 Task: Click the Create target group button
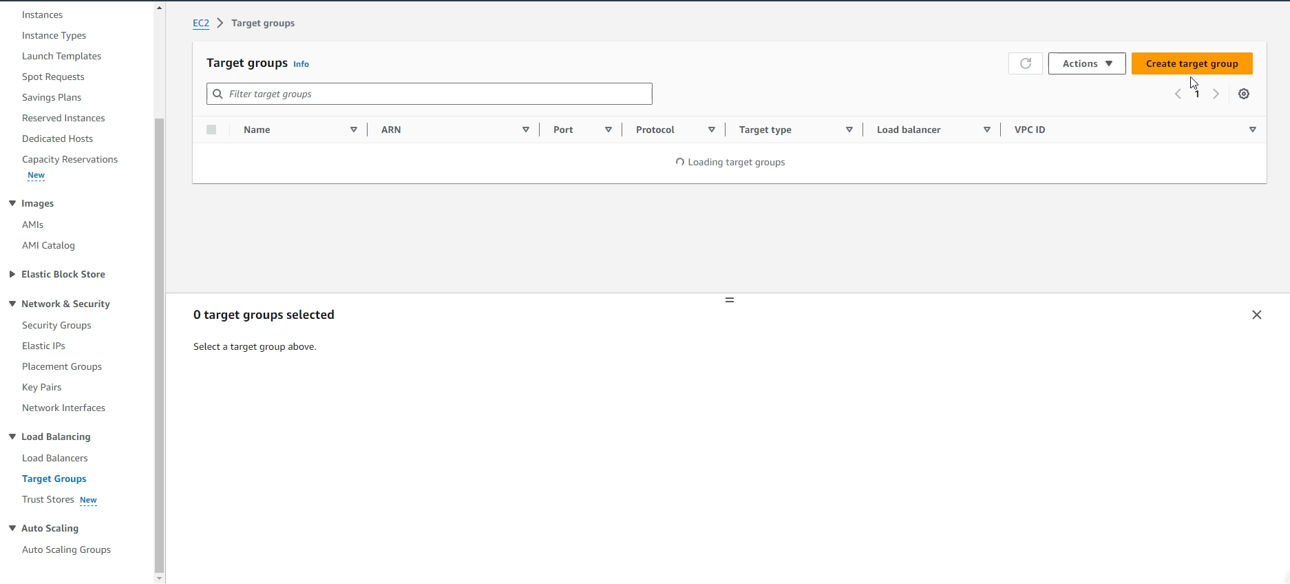coord(1191,64)
